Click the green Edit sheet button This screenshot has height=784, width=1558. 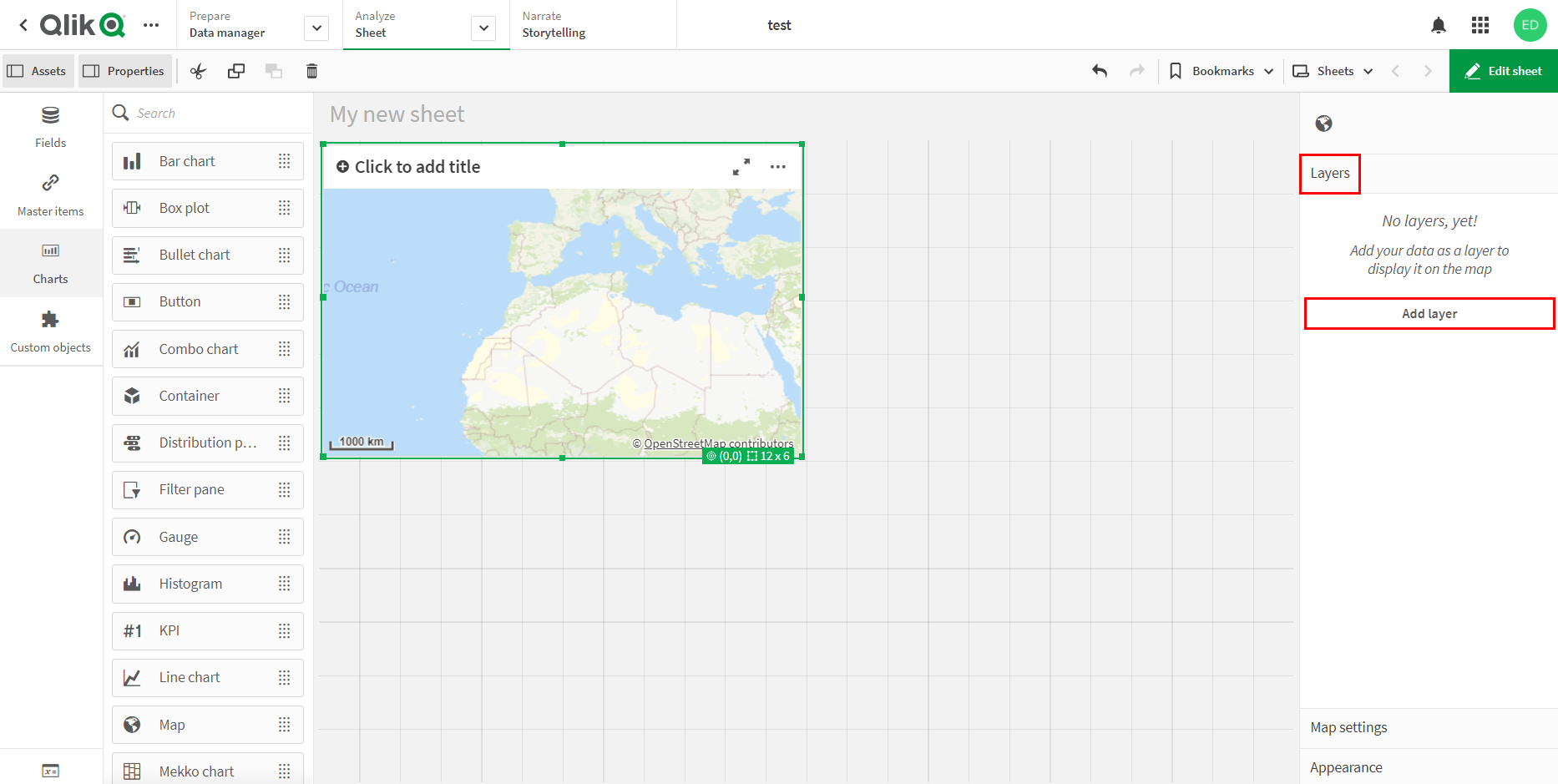1503,71
